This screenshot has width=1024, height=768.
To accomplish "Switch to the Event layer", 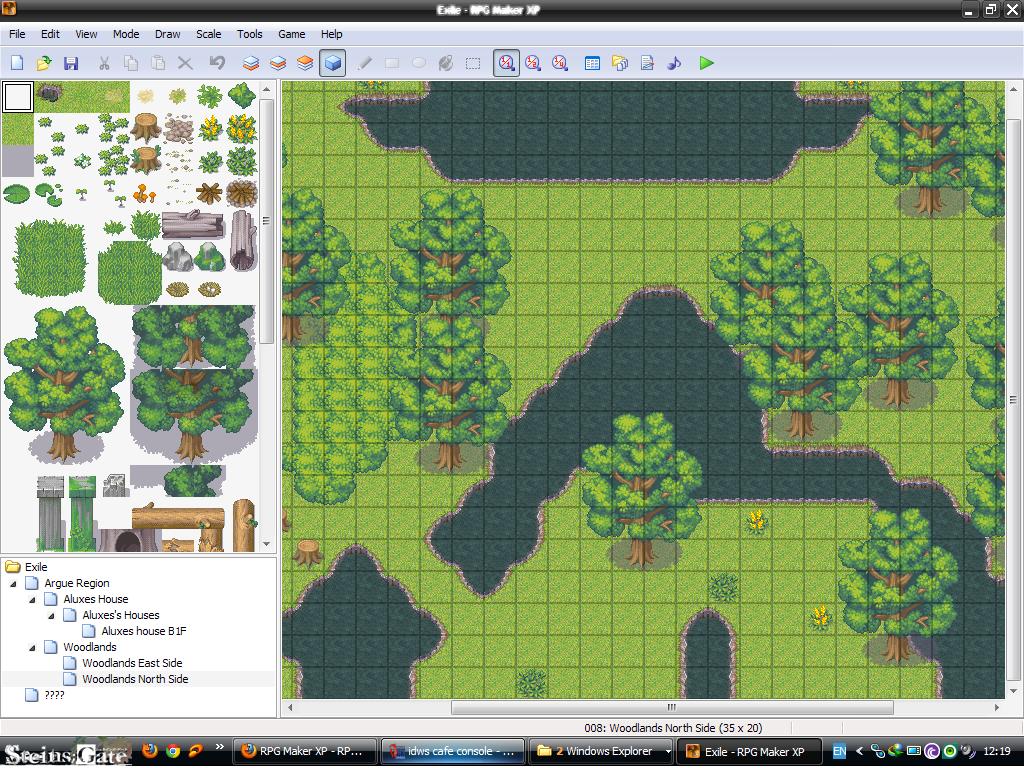I will [x=334, y=63].
